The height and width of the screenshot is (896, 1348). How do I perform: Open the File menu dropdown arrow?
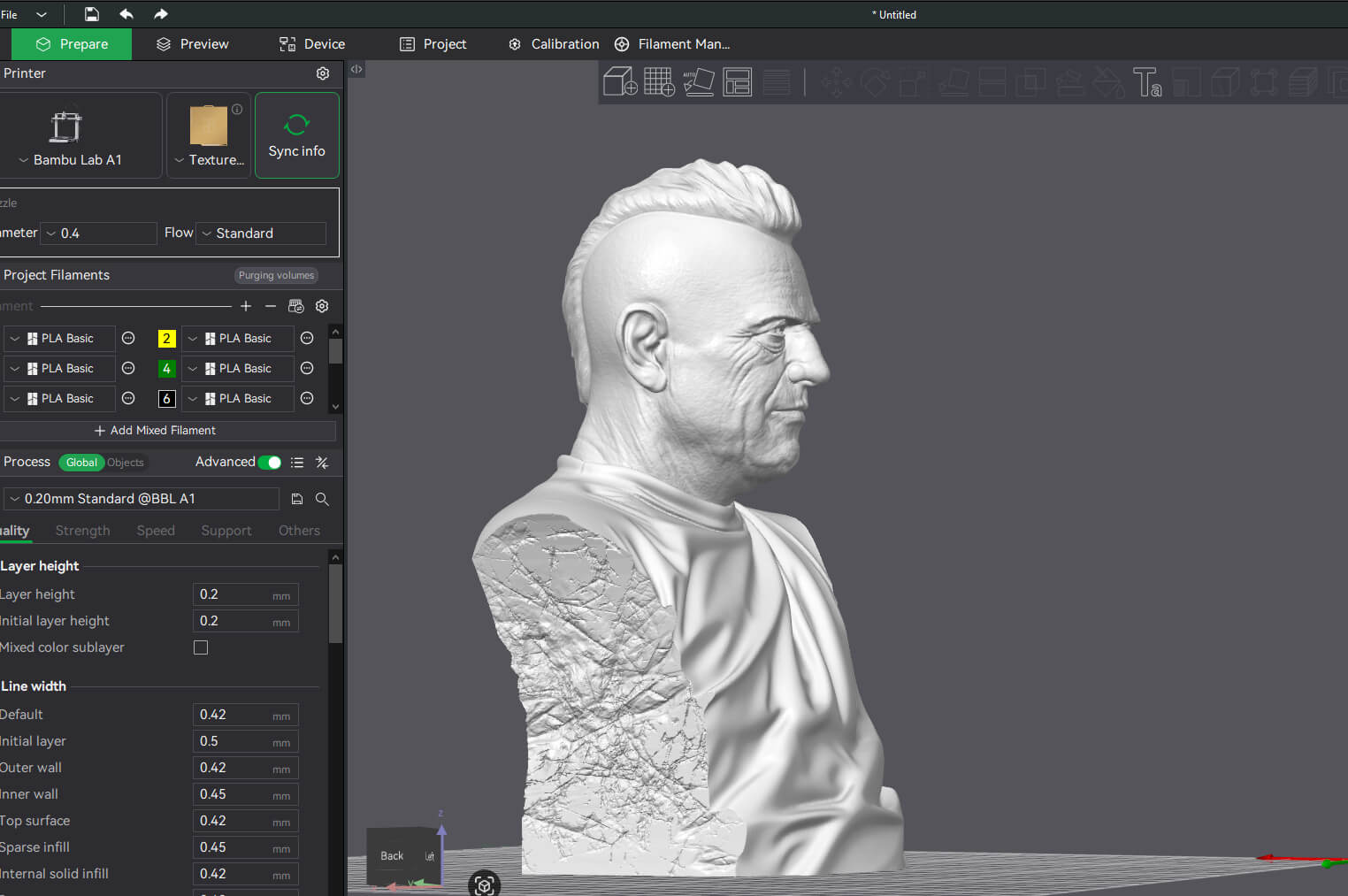coord(41,14)
